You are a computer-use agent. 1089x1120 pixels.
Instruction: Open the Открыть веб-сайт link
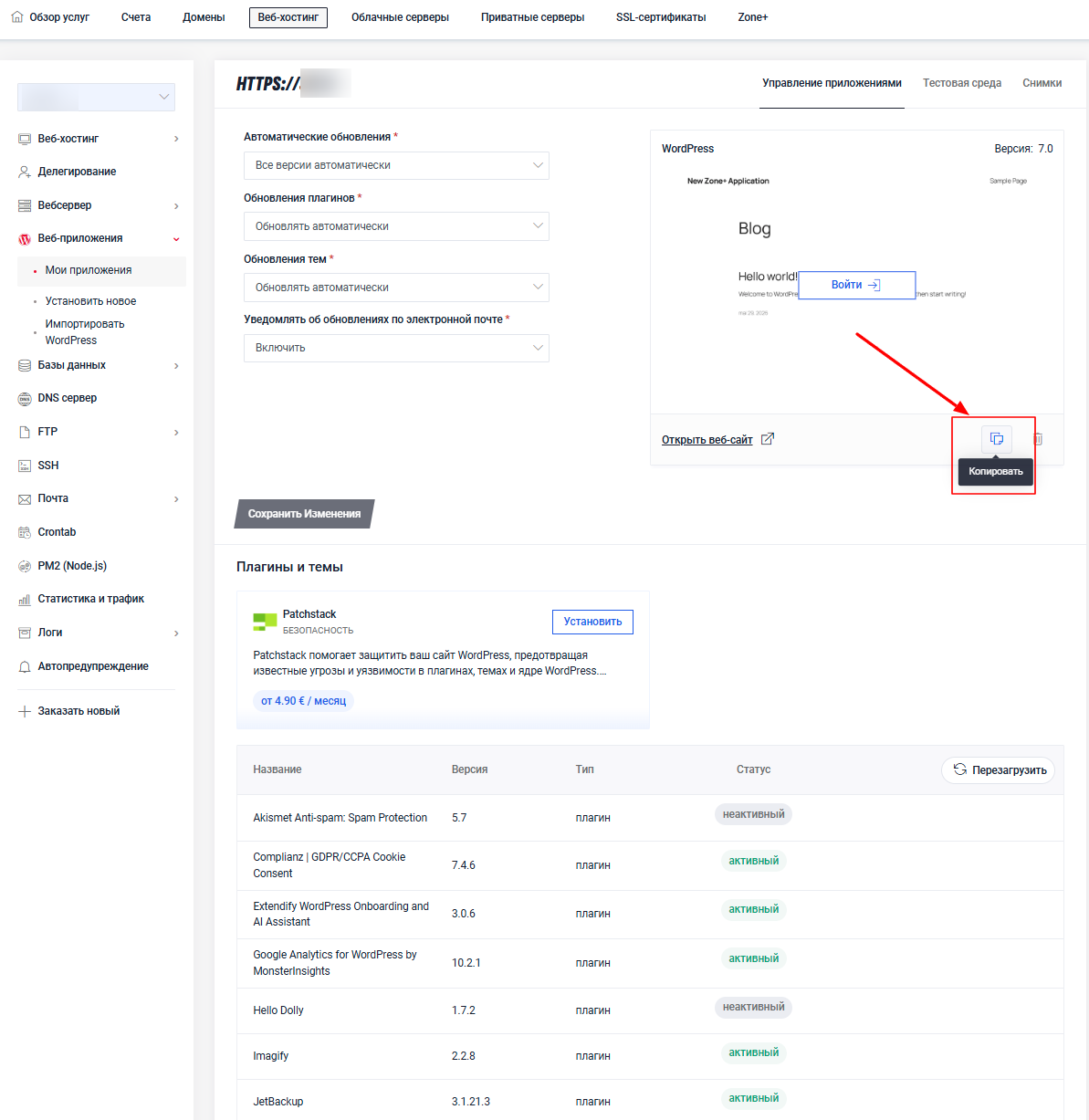[x=707, y=440]
